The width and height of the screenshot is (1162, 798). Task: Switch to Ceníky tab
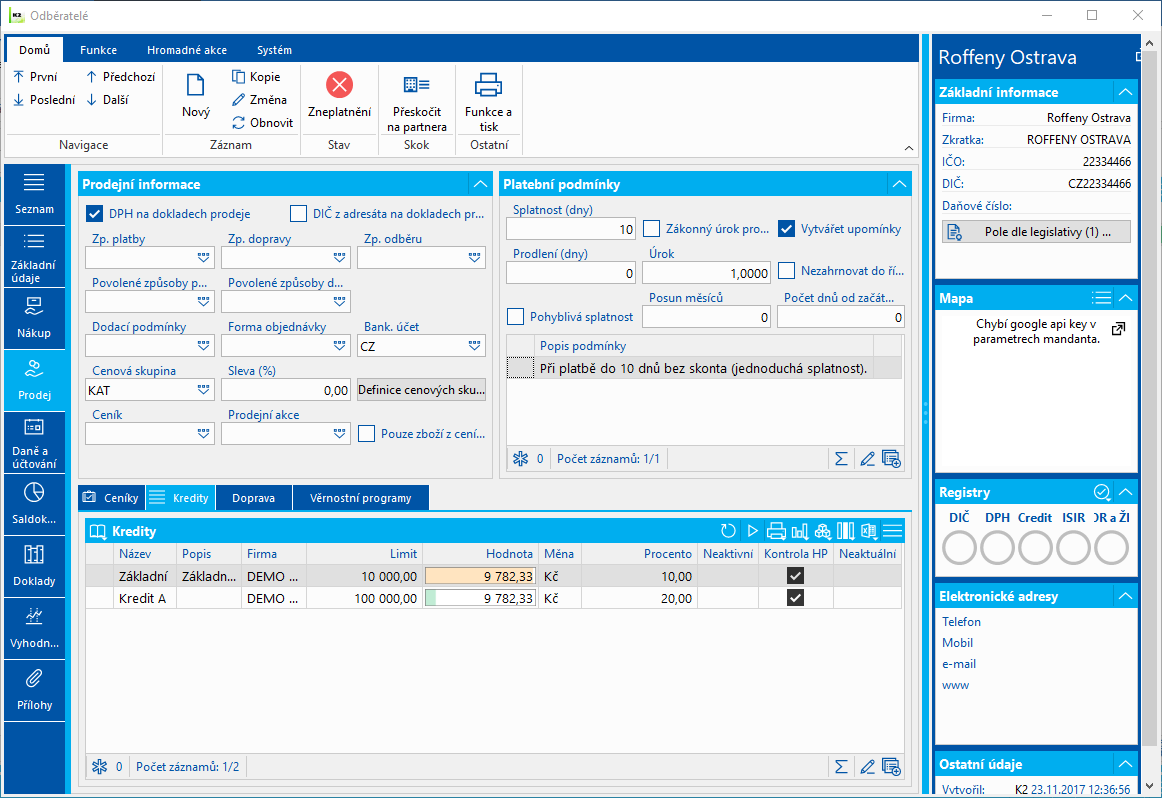(112, 498)
